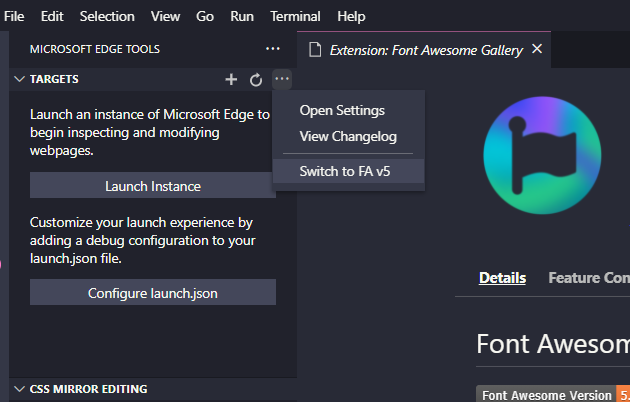Open the Terminal menu

[295, 16]
